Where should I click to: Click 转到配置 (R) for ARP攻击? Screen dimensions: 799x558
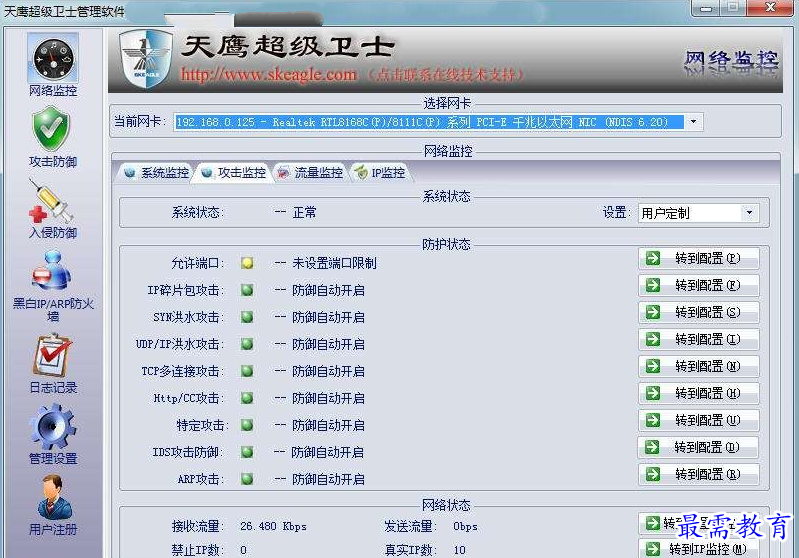(x=699, y=474)
